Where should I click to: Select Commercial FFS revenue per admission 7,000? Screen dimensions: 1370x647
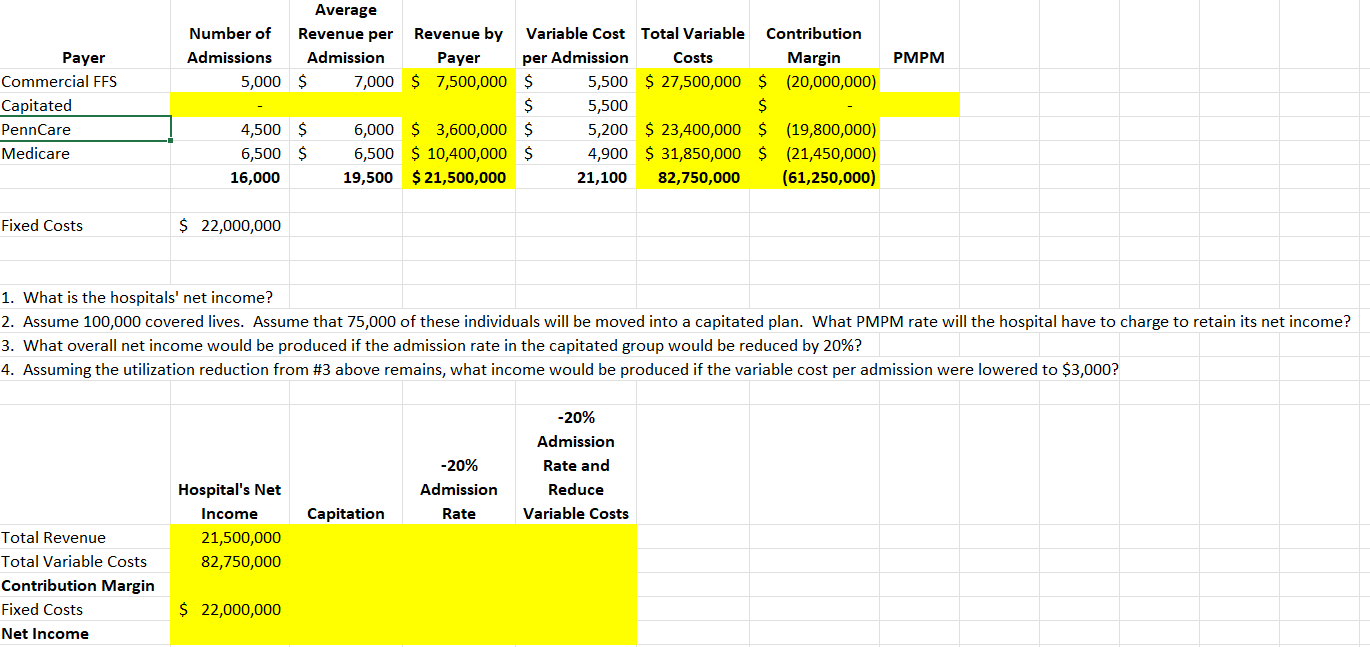pyautogui.click(x=345, y=81)
